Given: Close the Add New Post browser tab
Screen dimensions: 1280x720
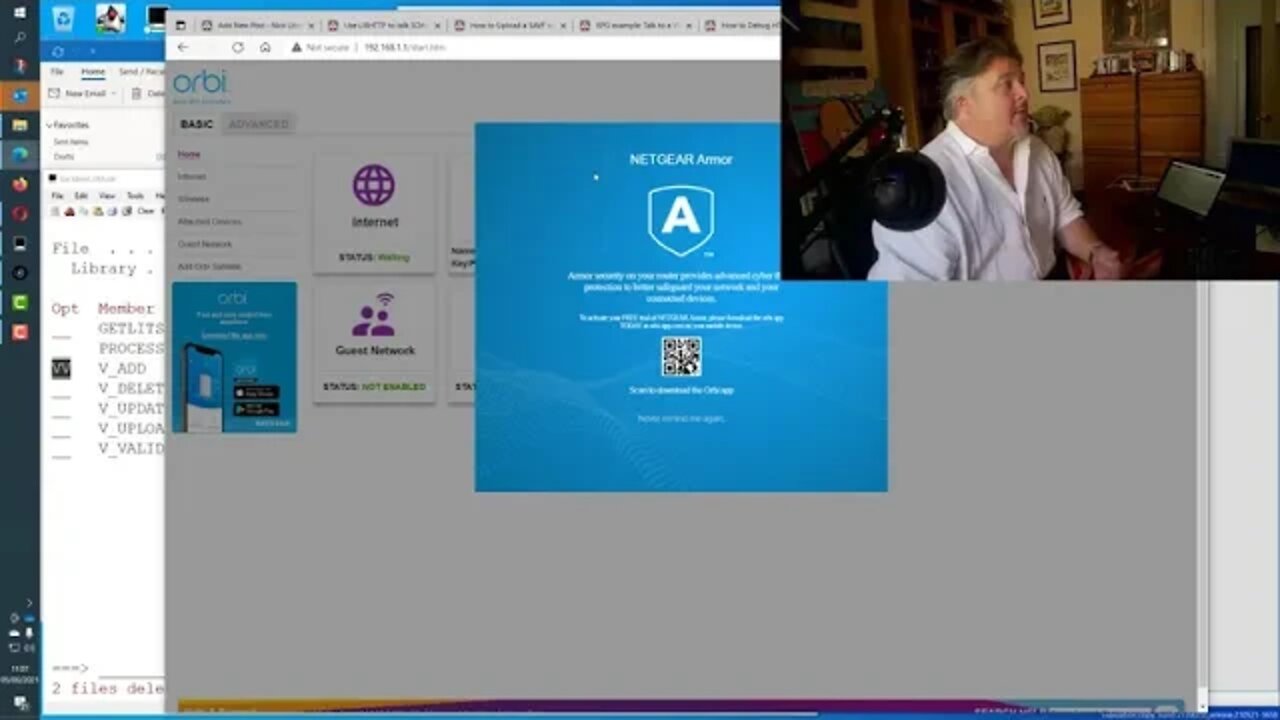Looking at the screenshot, I should pyautogui.click(x=310, y=24).
